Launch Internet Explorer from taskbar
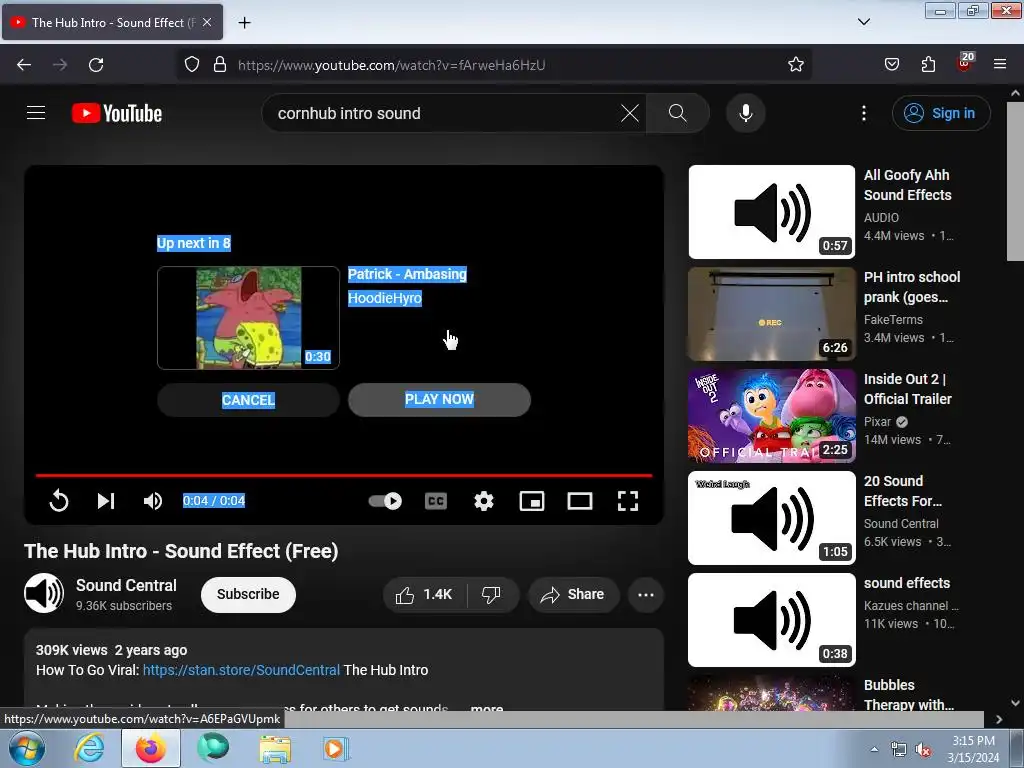Image resolution: width=1024 pixels, height=768 pixels. click(x=89, y=748)
